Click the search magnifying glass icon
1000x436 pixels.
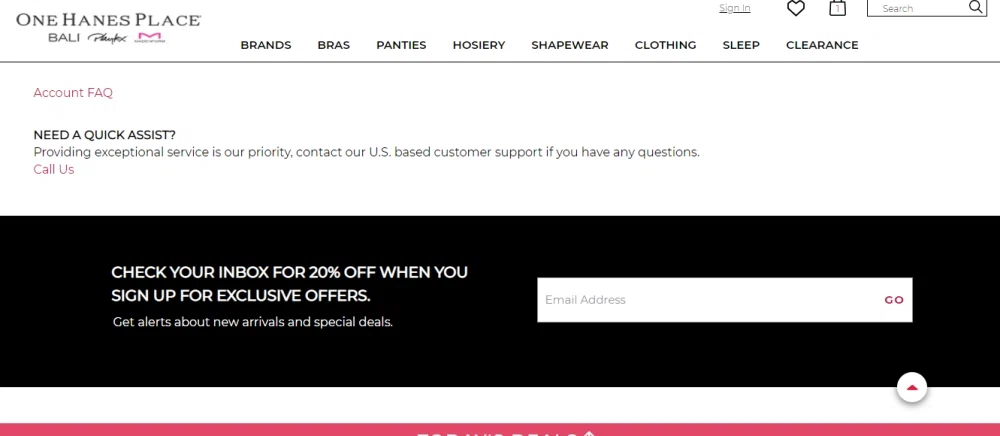tap(976, 8)
